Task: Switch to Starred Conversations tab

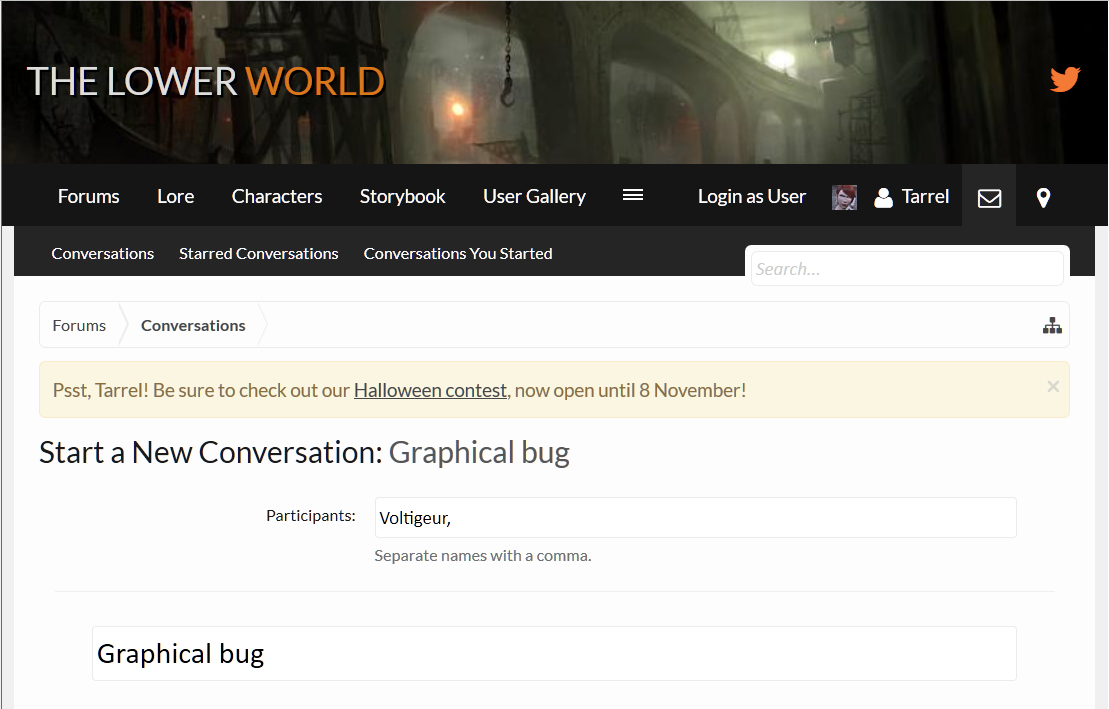Action: click(259, 253)
